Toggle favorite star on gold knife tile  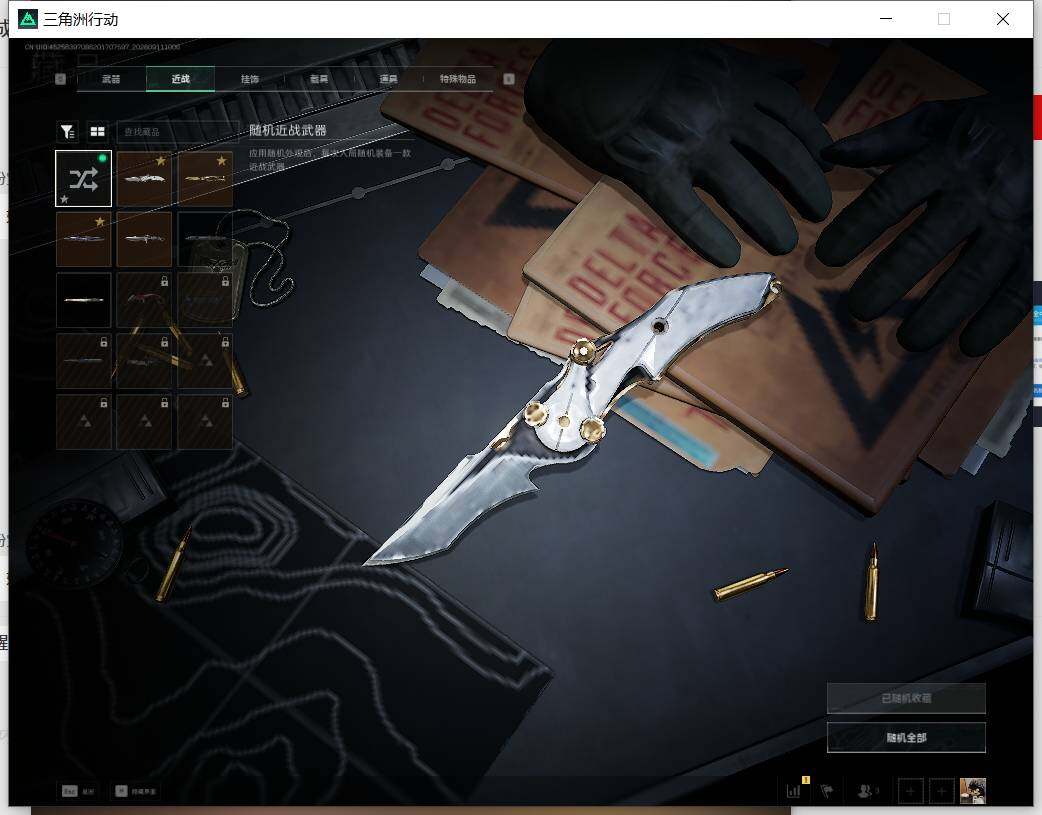(221, 161)
